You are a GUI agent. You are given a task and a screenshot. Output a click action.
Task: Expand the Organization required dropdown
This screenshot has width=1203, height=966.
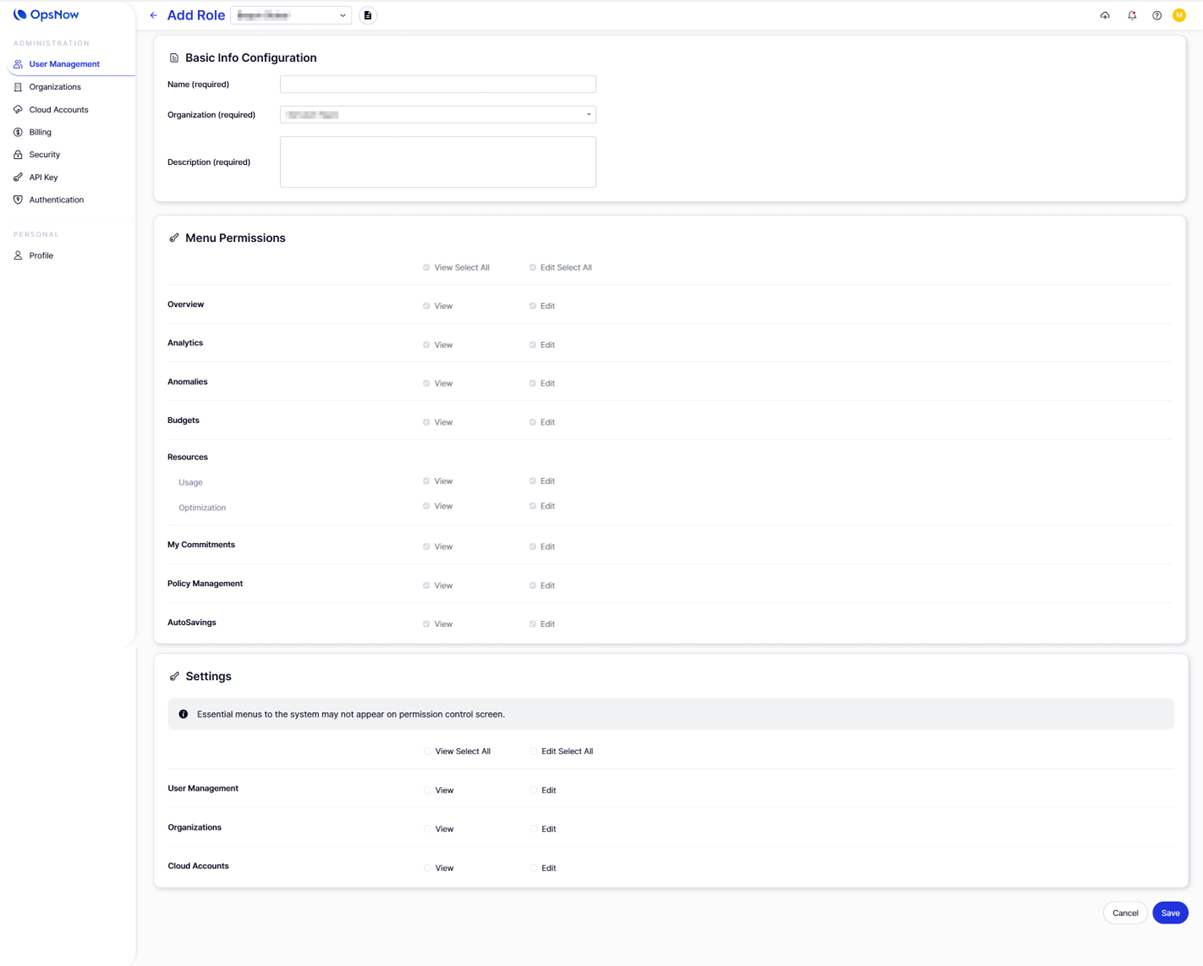click(x=437, y=115)
